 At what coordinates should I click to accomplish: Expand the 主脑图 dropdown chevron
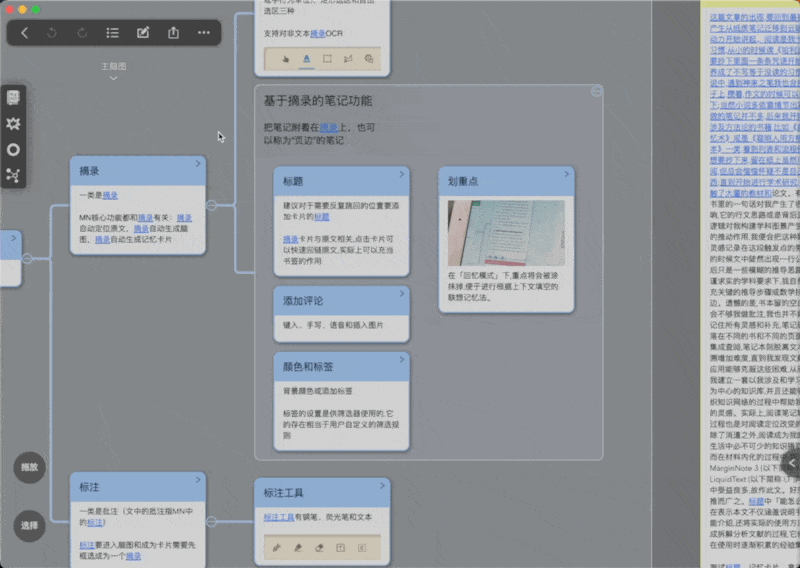pos(113,78)
